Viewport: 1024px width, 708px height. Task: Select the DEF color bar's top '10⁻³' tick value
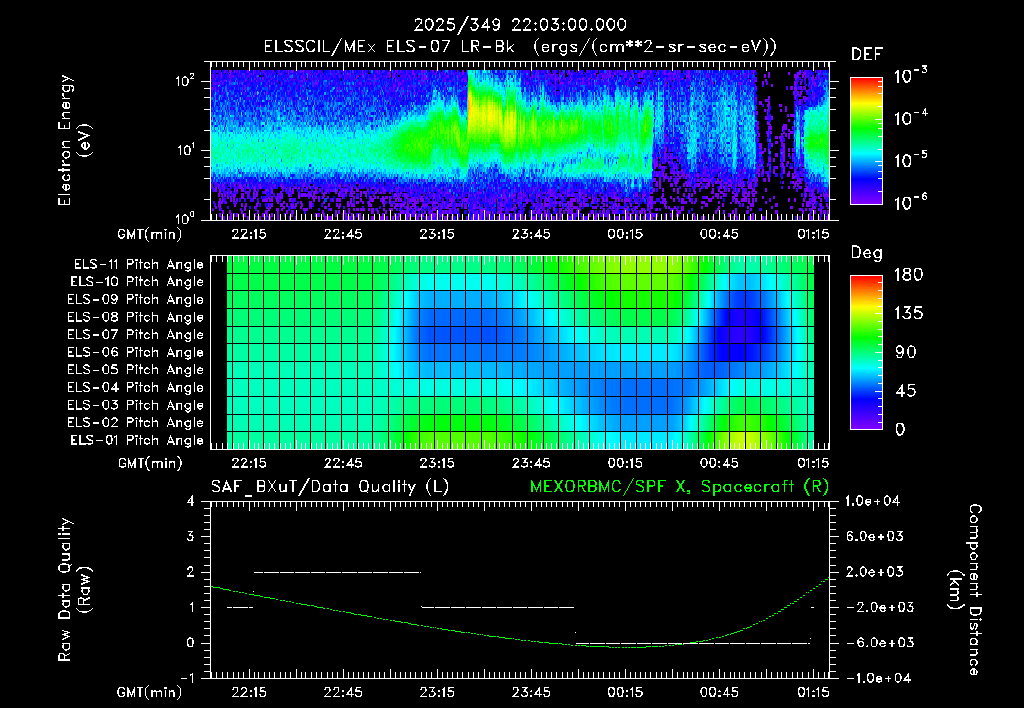[910, 76]
